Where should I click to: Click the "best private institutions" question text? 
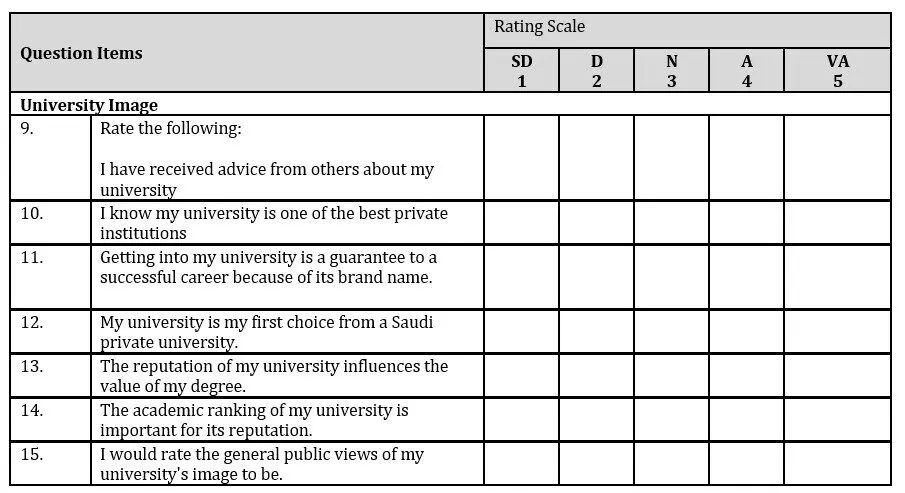(x=274, y=223)
